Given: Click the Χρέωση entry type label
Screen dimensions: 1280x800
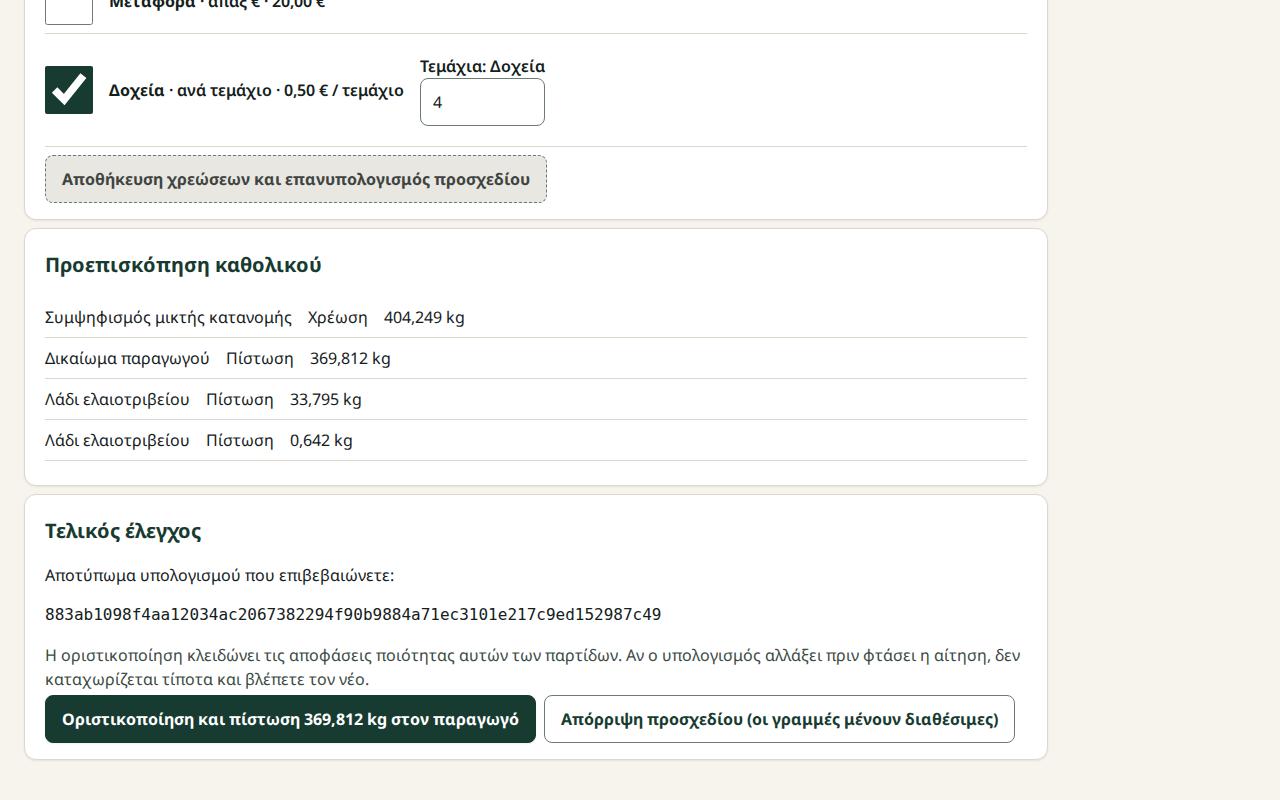Looking at the screenshot, I should [338, 317].
